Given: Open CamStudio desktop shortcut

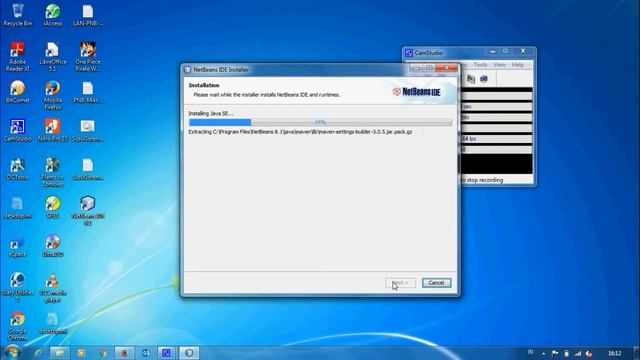Looking at the screenshot, I should 18,130.
